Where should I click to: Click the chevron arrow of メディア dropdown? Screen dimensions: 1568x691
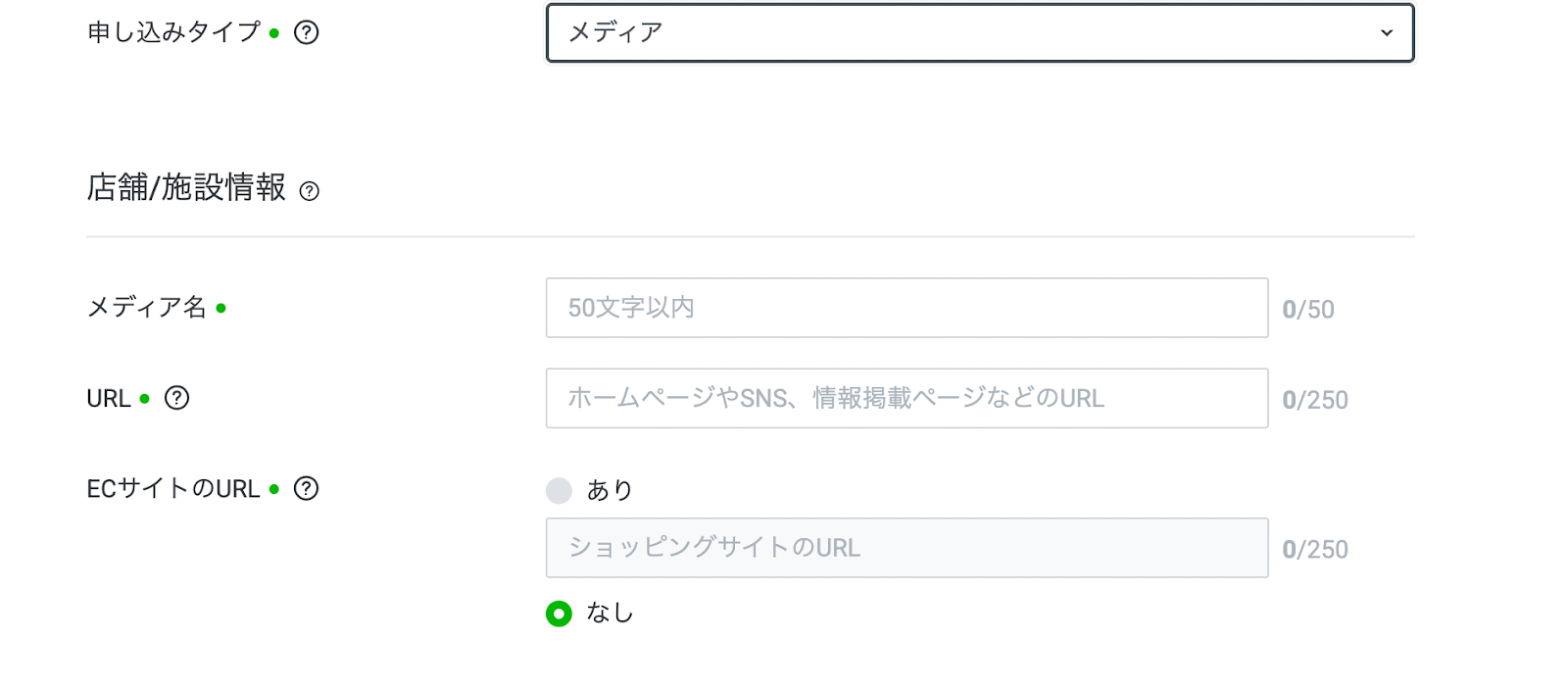tap(1386, 32)
